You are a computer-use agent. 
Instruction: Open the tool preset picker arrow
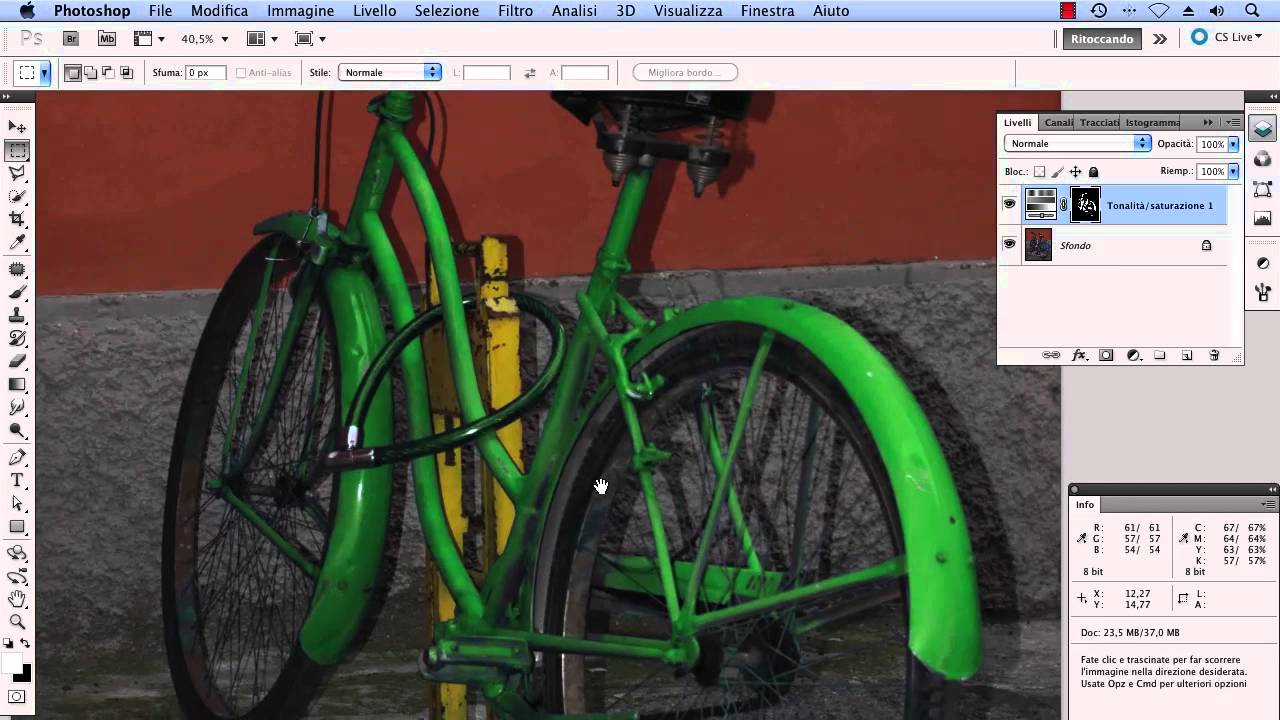pyautogui.click(x=45, y=73)
